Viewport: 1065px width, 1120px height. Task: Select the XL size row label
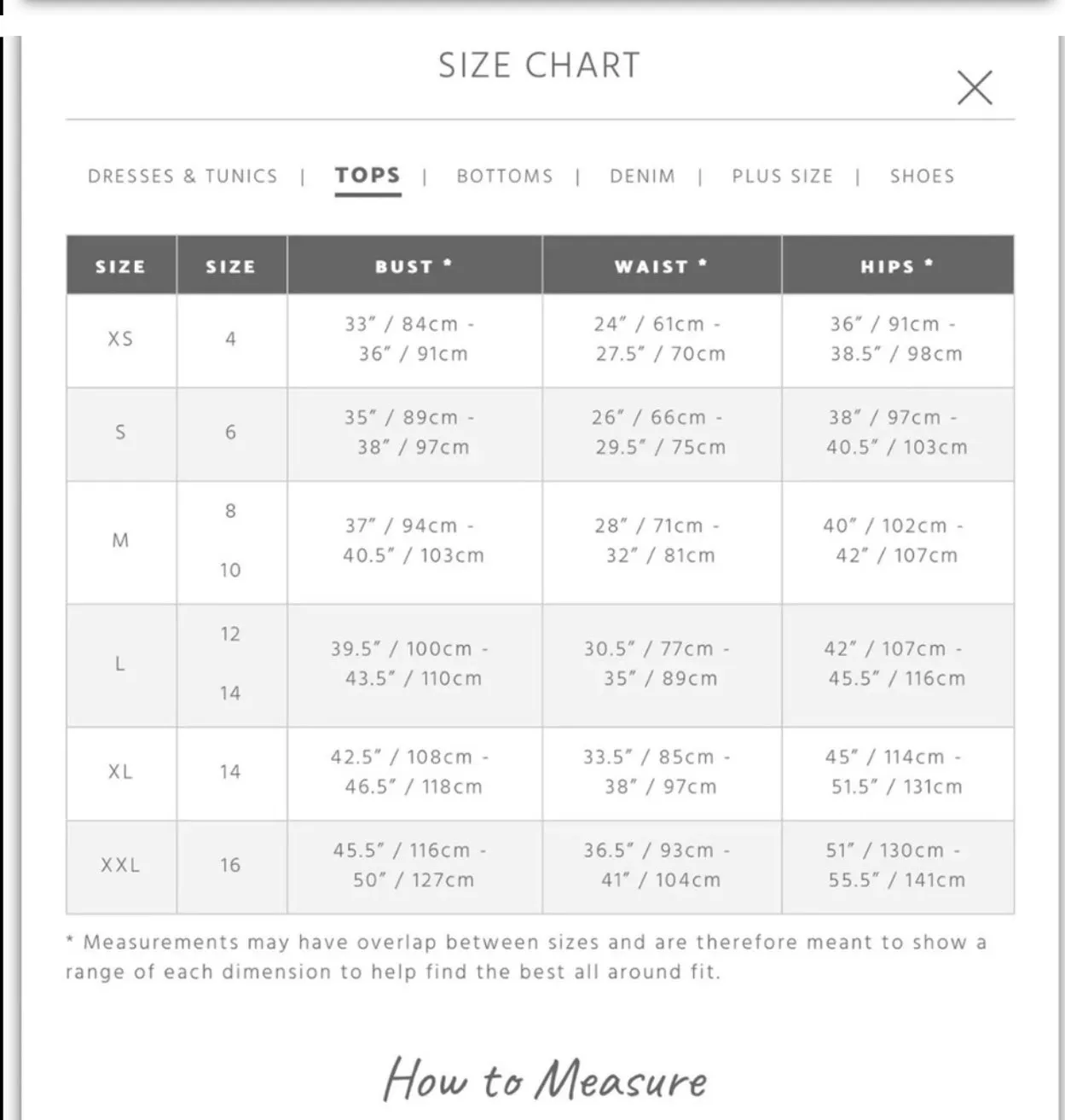click(x=120, y=772)
